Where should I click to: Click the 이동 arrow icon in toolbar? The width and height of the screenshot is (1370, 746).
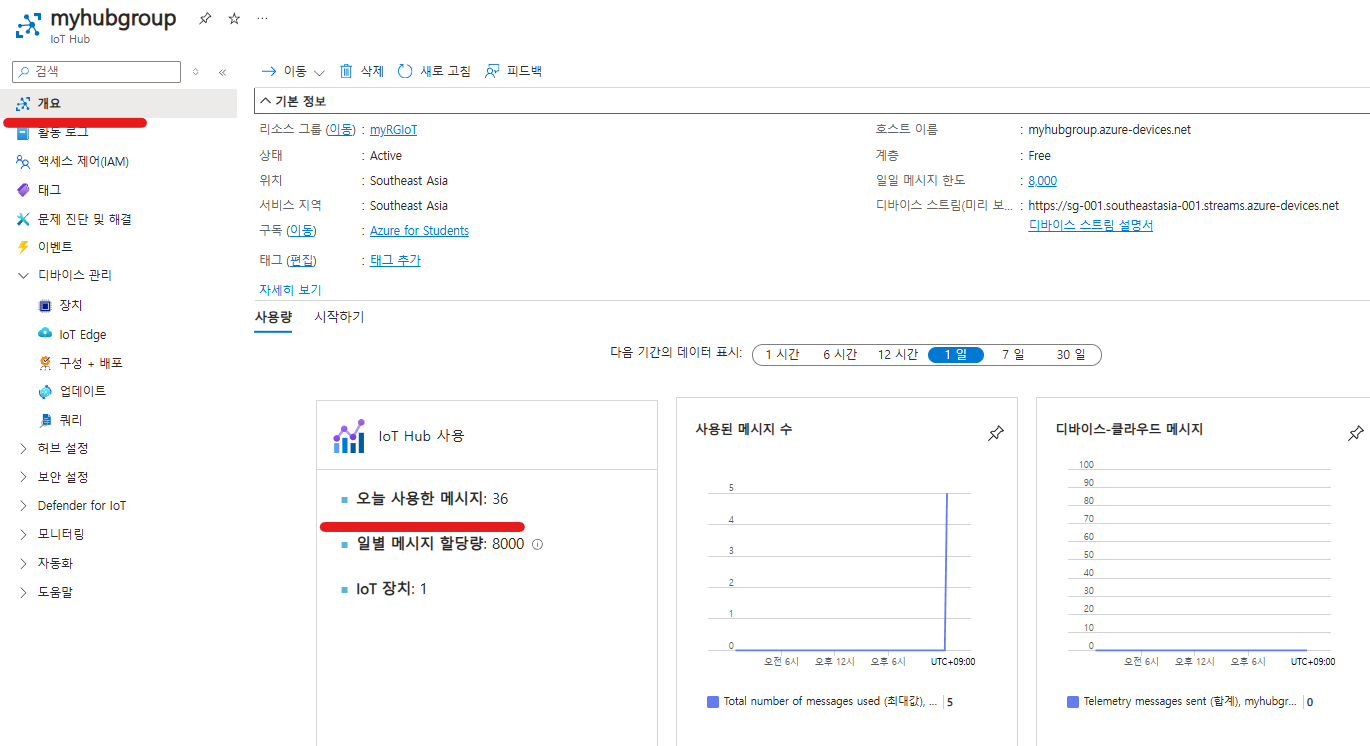tap(268, 71)
